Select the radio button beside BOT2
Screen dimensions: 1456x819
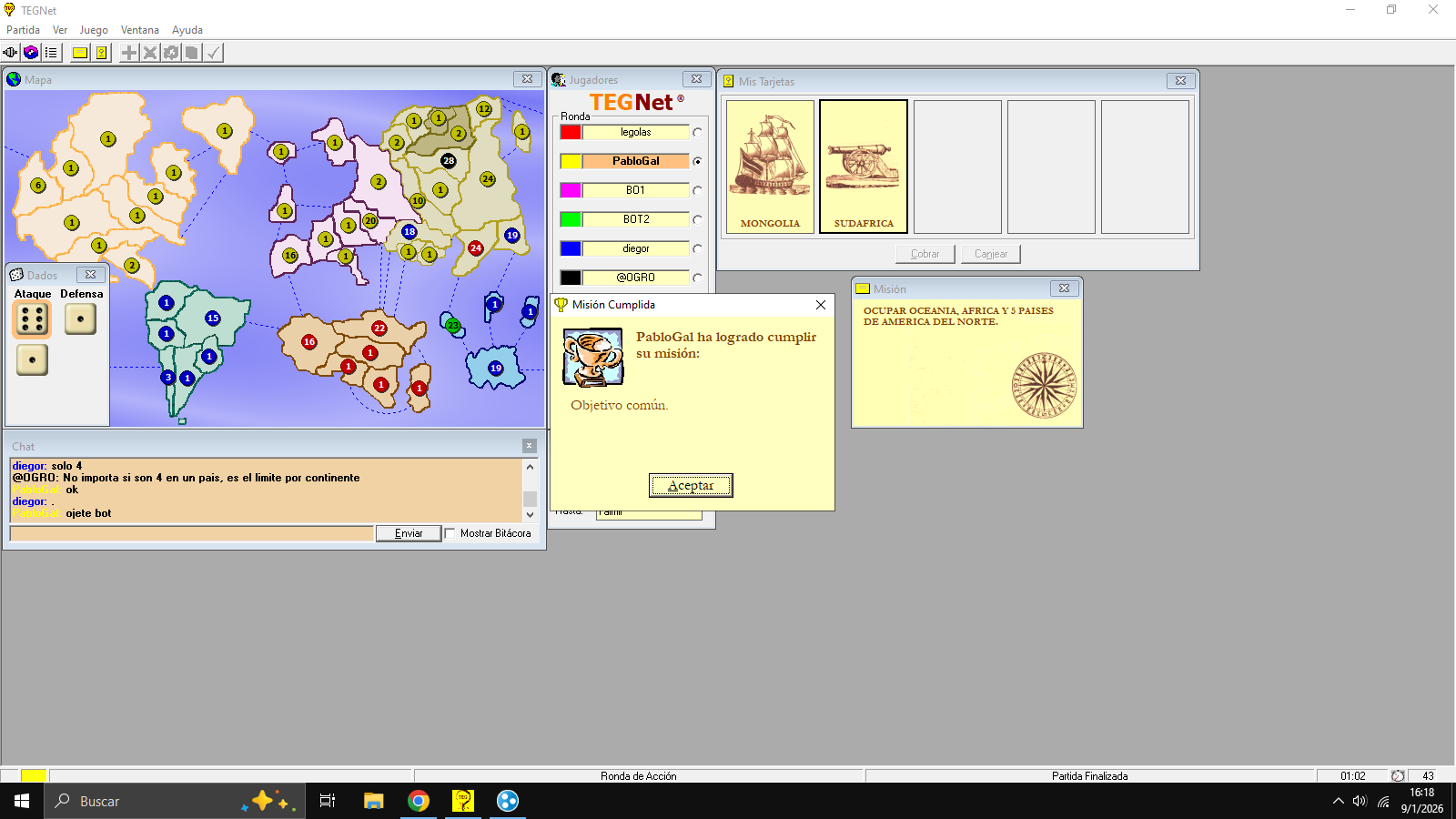(697, 219)
